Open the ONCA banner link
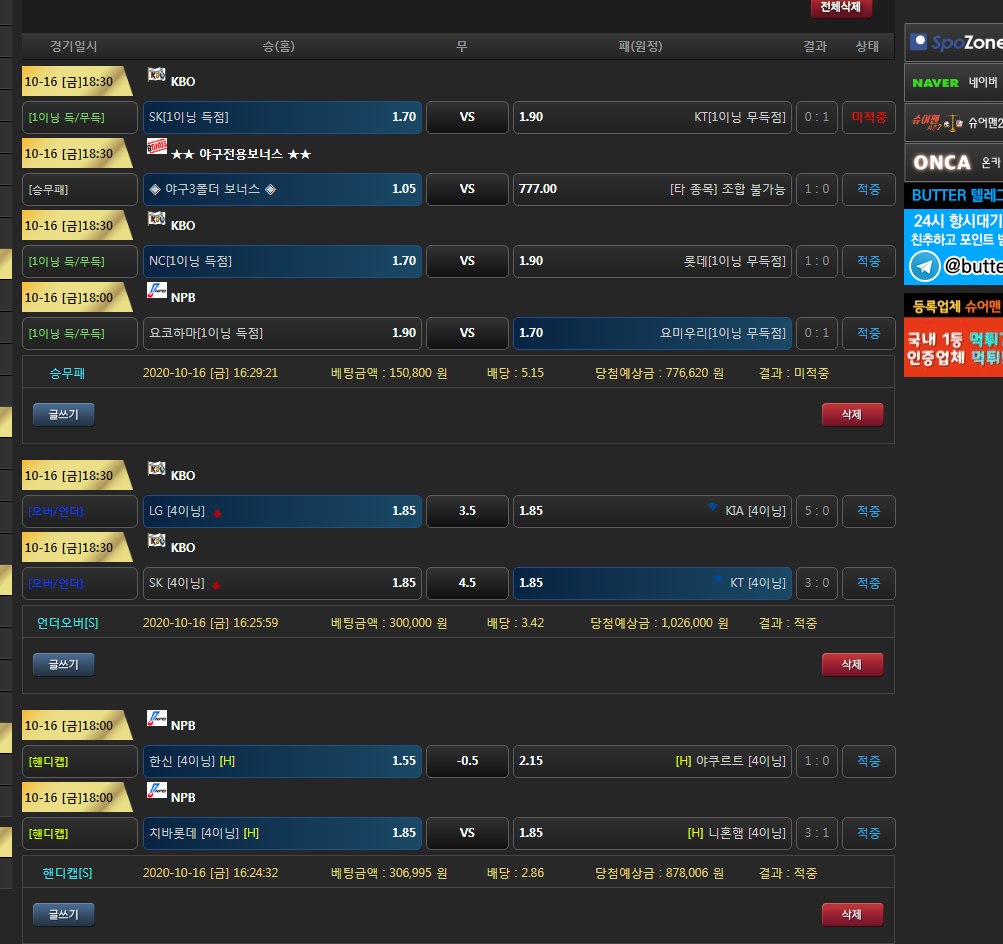Image resolution: width=1003 pixels, height=944 pixels. click(953, 162)
